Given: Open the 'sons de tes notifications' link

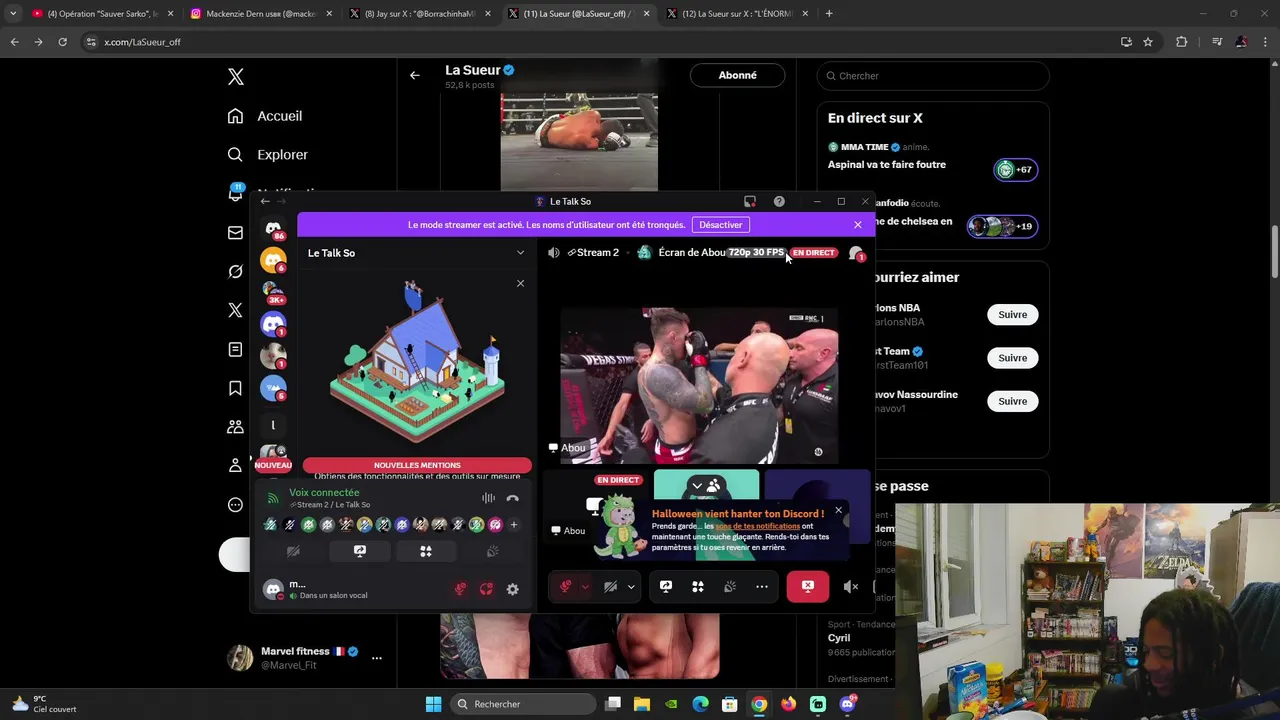Looking at the screenshot, I should tap(757, 526).
